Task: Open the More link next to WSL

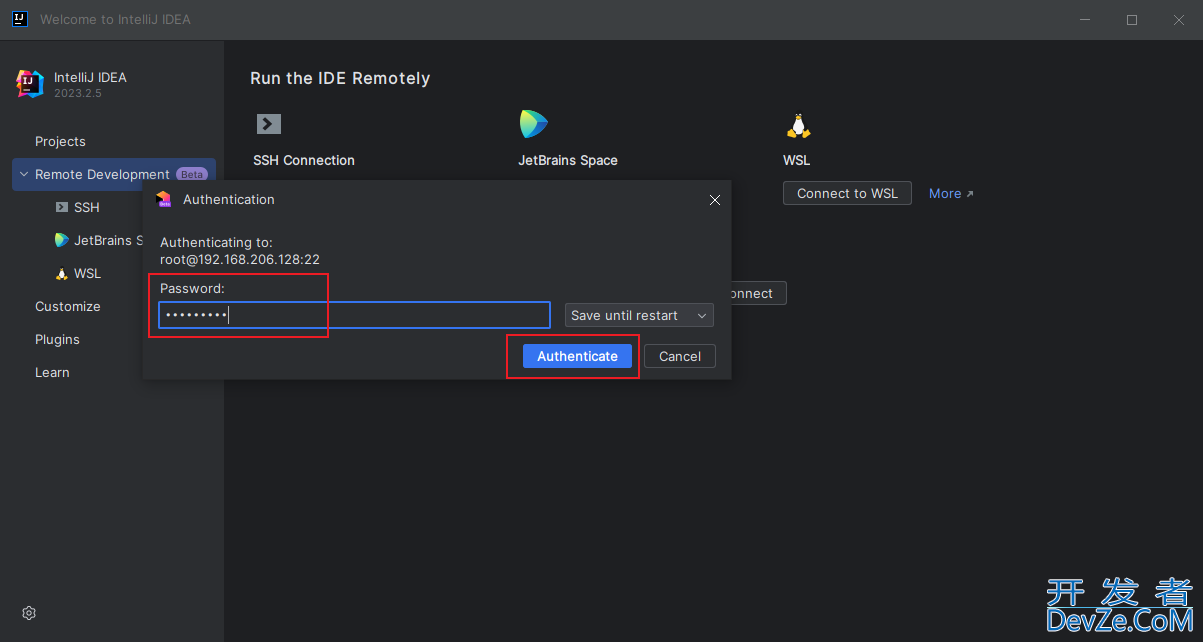Action: (951, 193)
